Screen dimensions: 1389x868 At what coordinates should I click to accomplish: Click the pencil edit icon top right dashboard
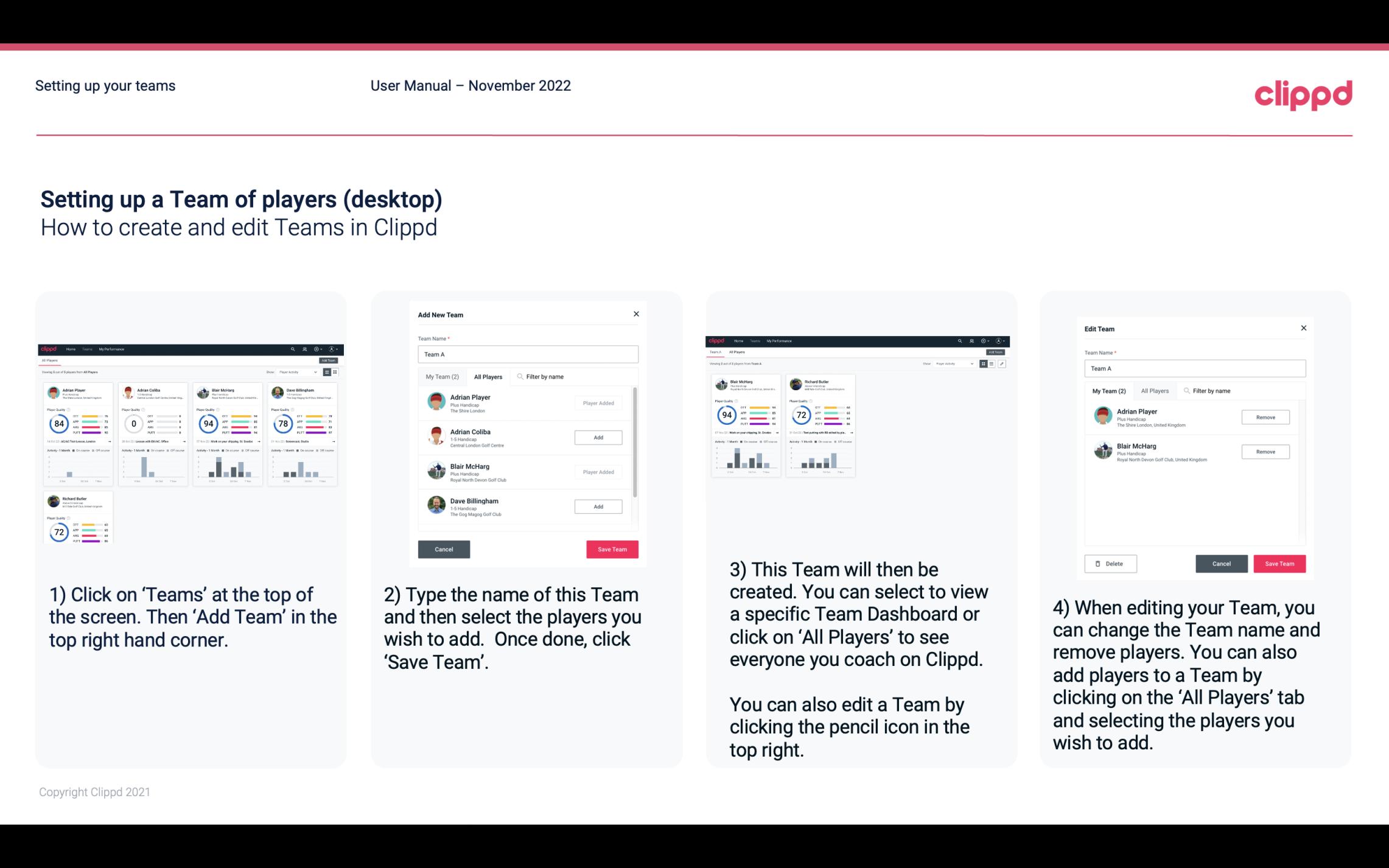tap(1002, 363)
